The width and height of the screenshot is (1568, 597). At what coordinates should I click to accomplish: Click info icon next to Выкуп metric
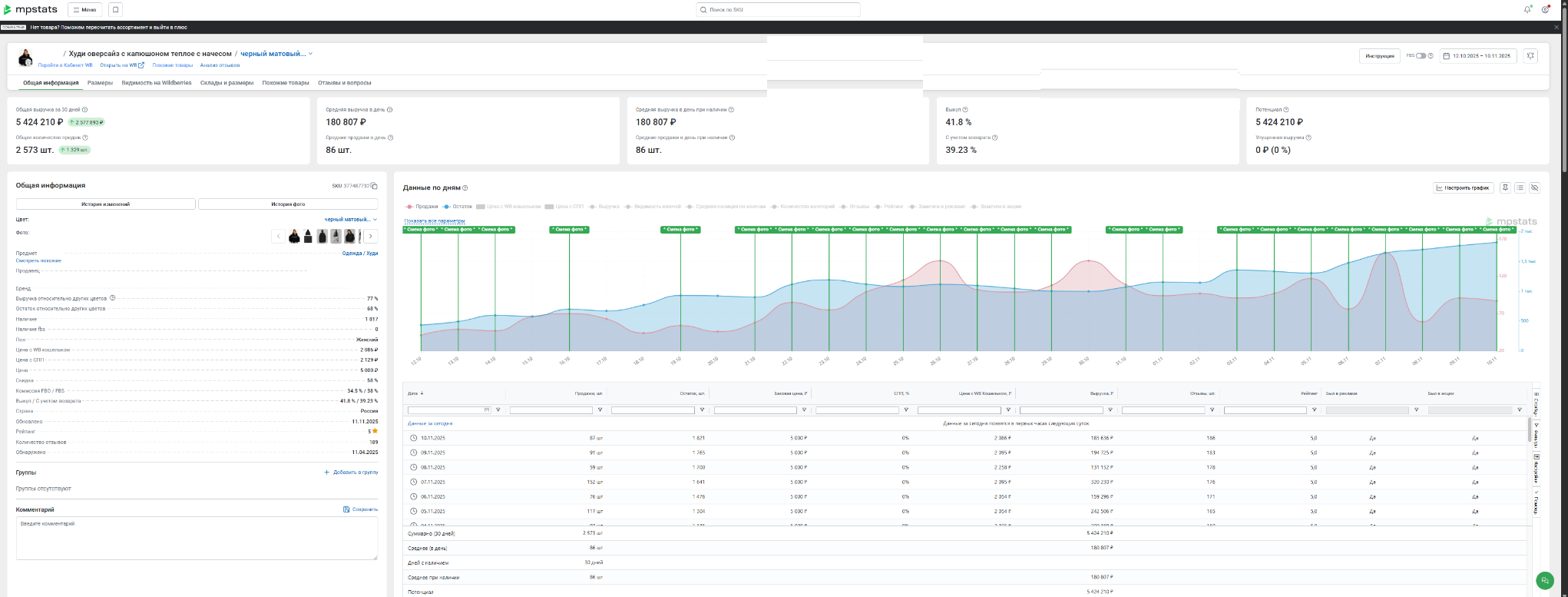click(965, 110)
